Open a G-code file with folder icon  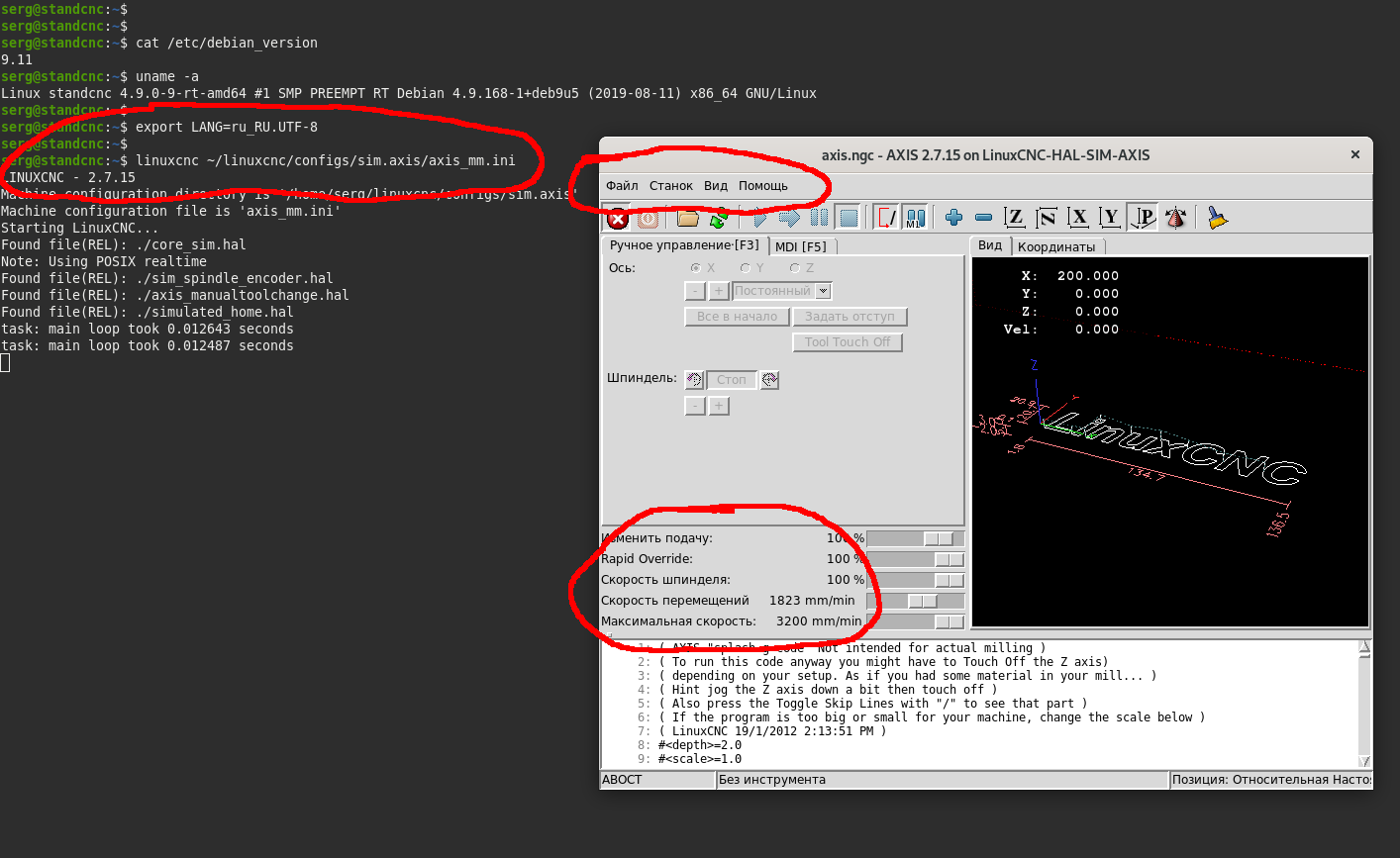click(688, 218)
